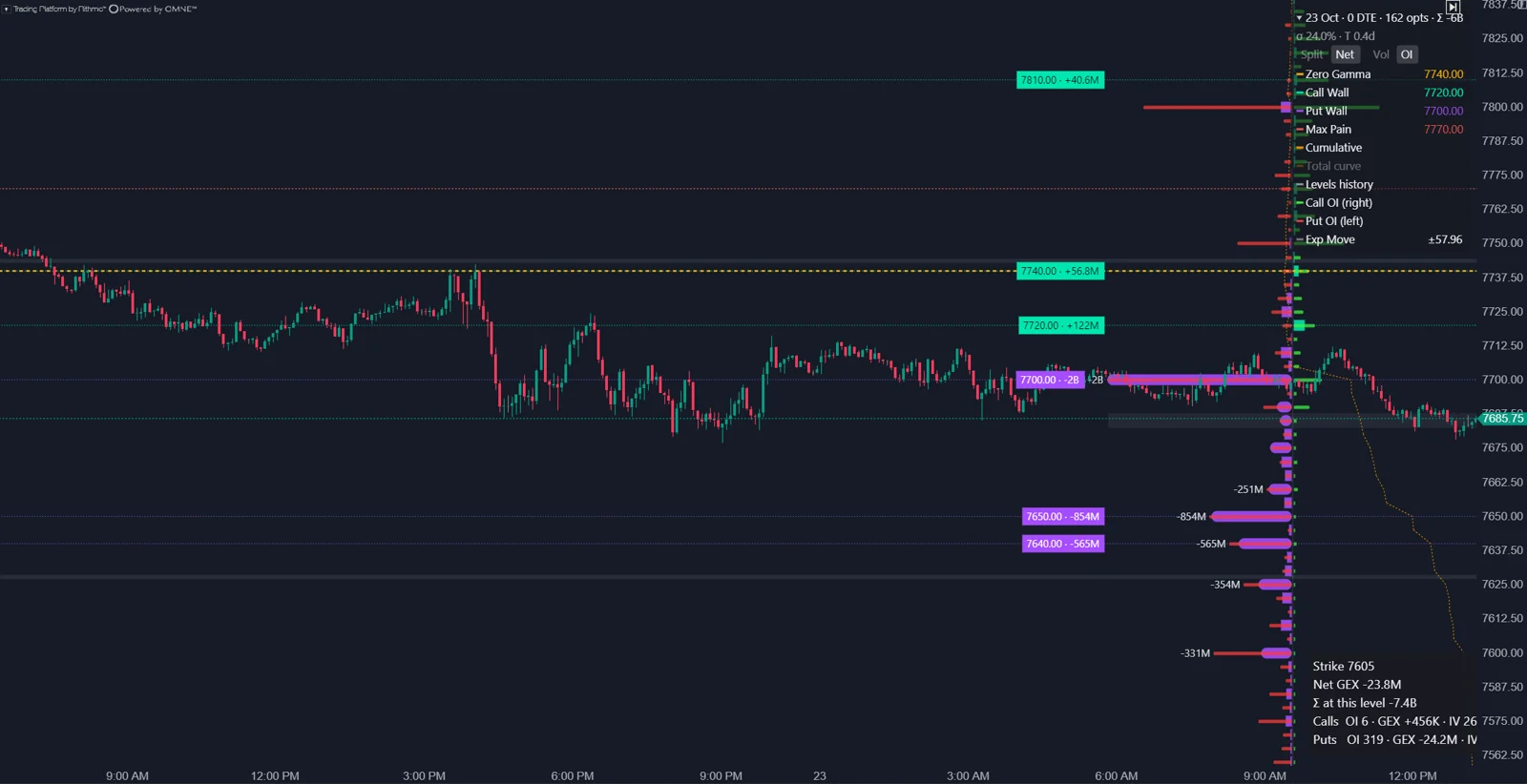Image resolution: width=1527 pixels, height=784 pixels.
Task: Toggle the Zero Gamma level line
Action: (x=1332, y=74)
